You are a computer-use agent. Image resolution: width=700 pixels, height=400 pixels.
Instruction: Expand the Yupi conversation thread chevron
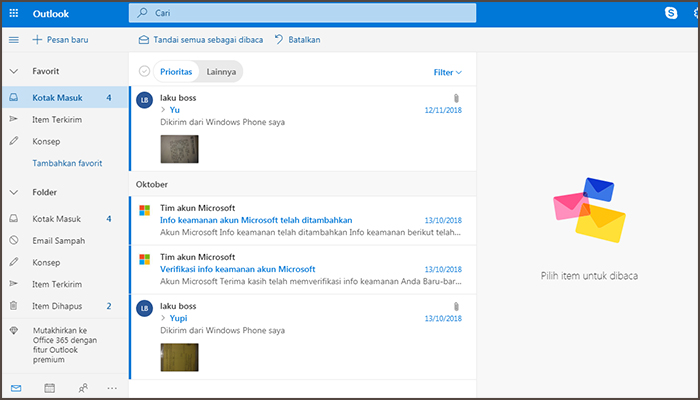tap(163, 318)
